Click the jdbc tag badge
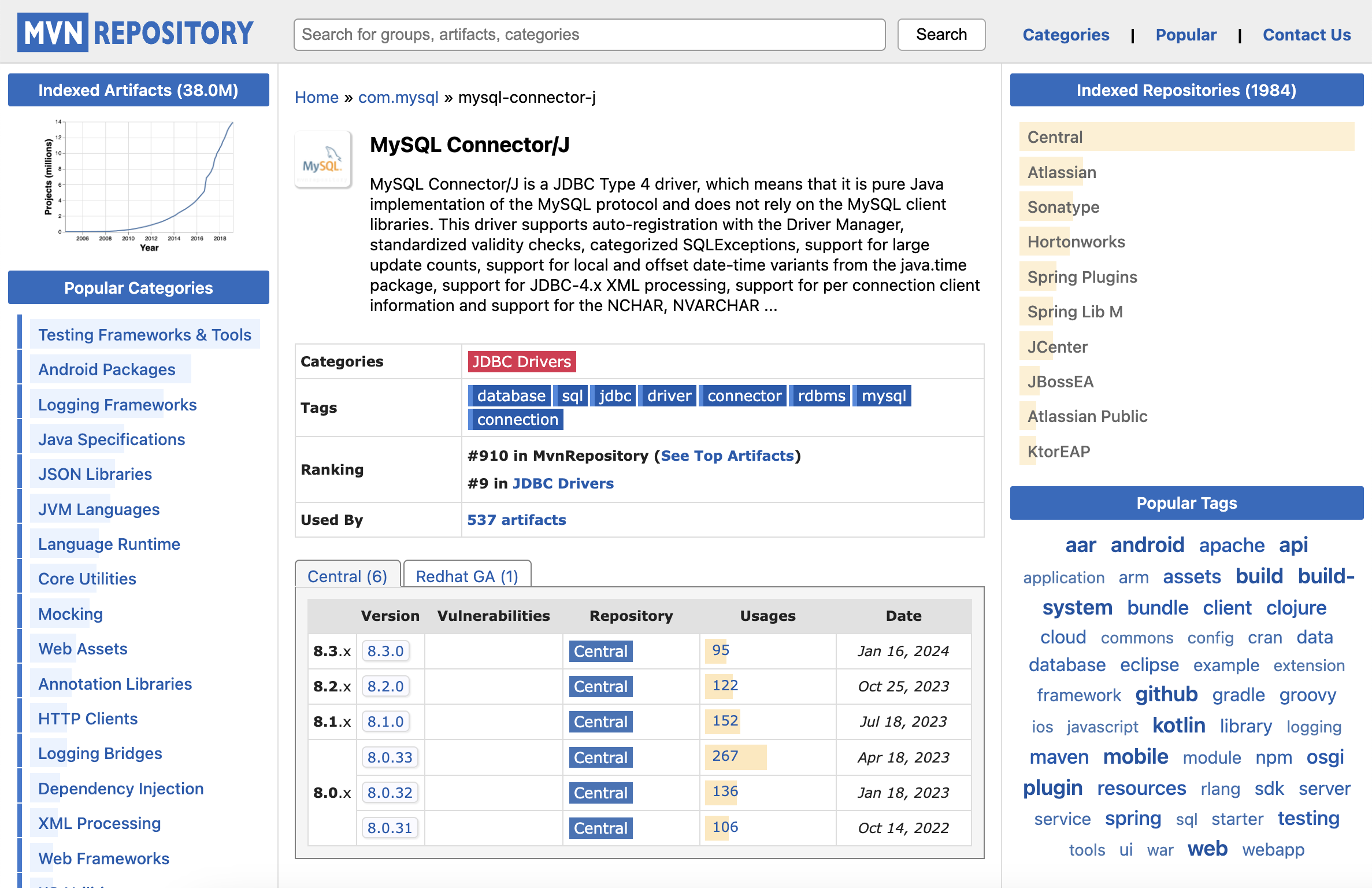The image size is (1372, 888). click(x=614, y=395)
